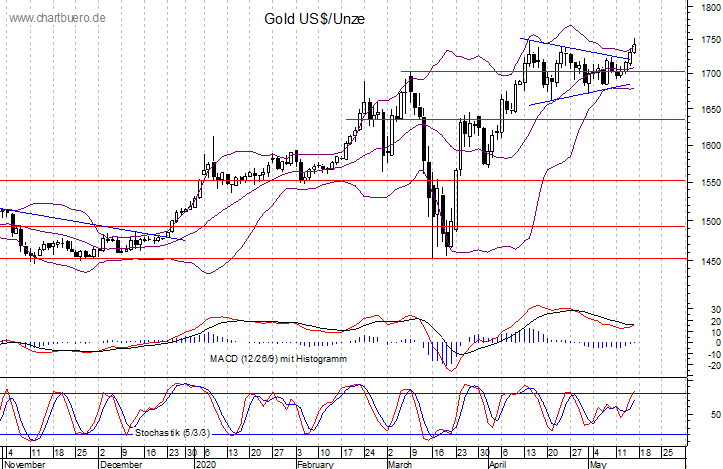The width and height of the screenshot is (723, 469).
Task: Select the February month label on the timeline
Action: coord(314,464)
